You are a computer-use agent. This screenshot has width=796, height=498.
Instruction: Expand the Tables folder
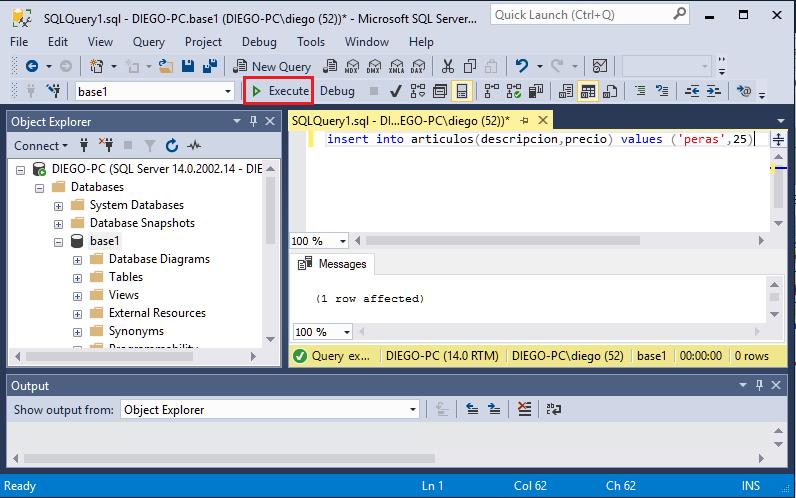[77, 278]
